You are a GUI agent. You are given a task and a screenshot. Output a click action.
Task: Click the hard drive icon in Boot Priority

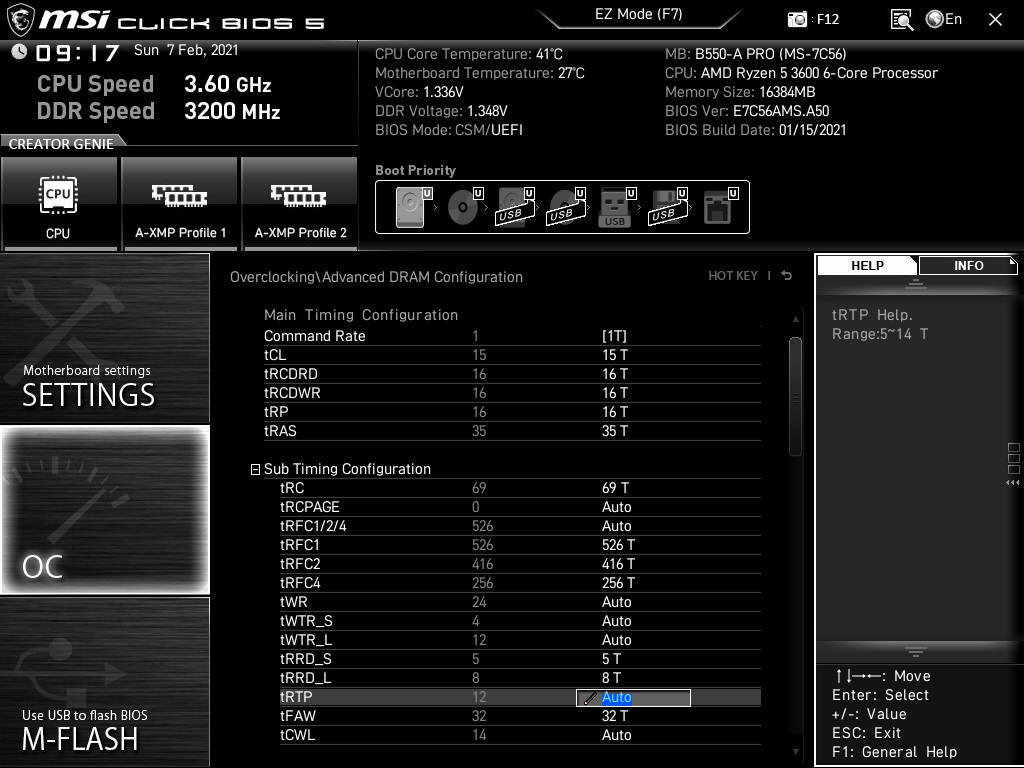pyautogui.click(x=410, y=206)
